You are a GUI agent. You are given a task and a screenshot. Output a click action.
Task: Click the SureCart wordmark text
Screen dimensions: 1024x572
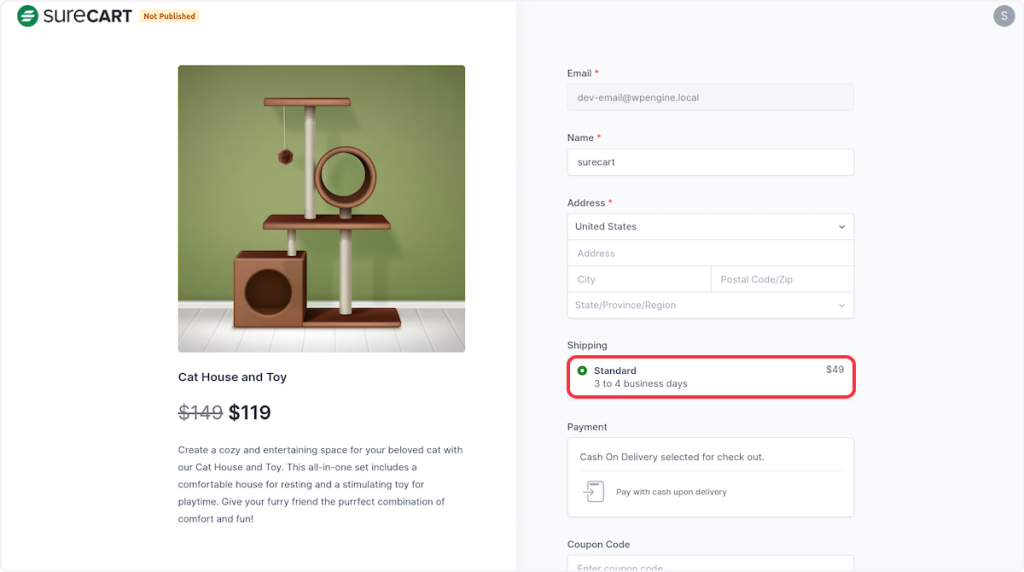coord(88,16)
